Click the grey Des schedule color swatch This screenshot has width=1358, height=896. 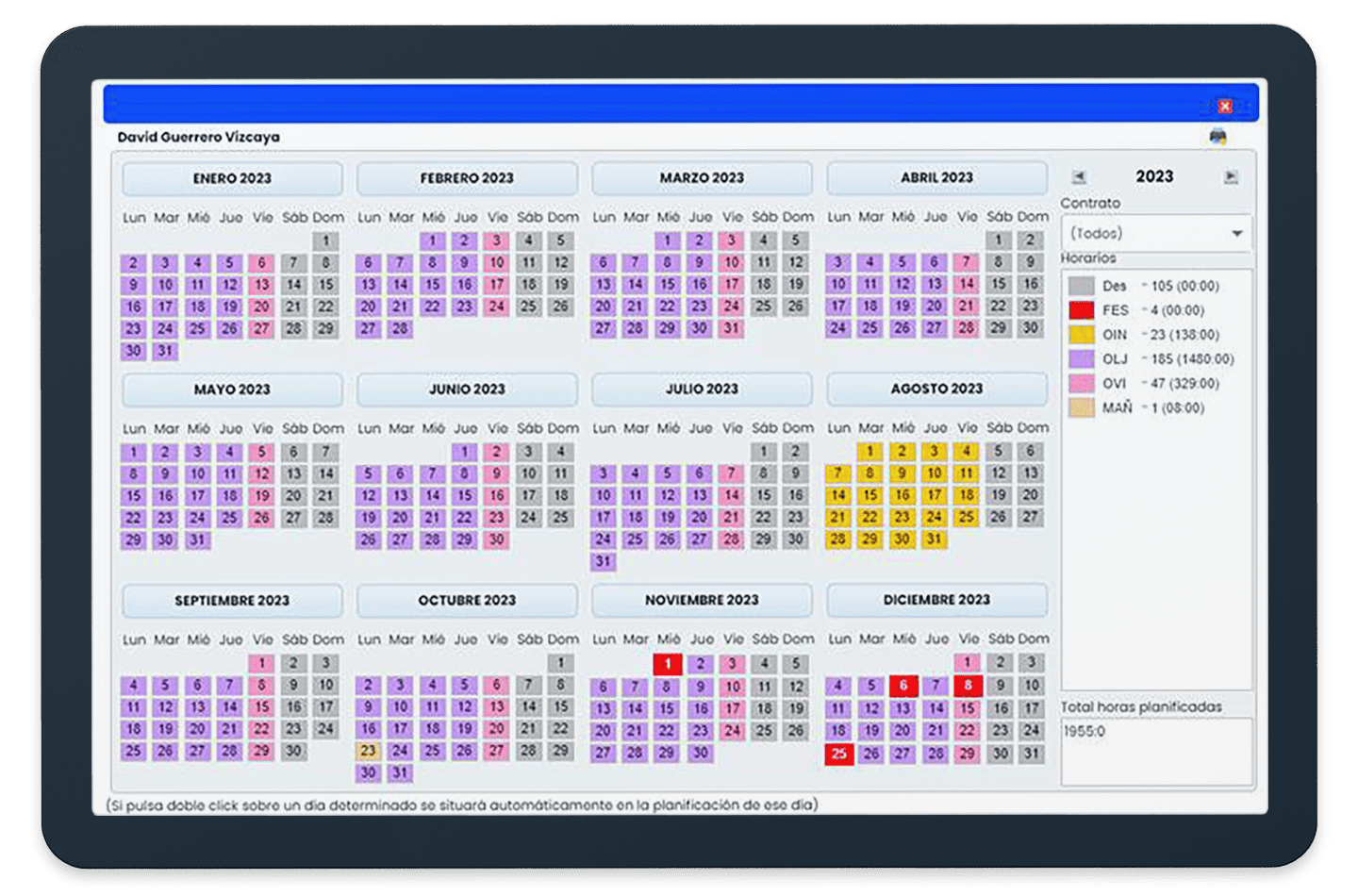point(1082,286)
